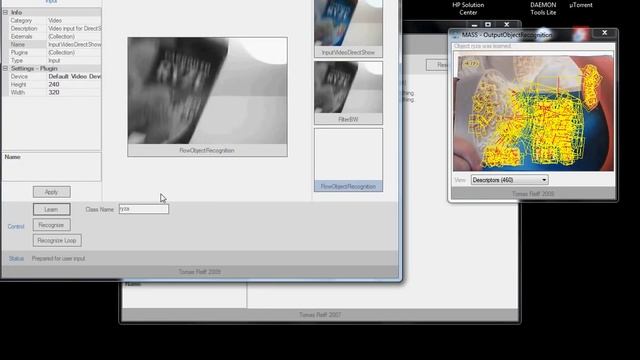Click the Apply button
The height and width of the screenshot is (360, 640).
pyautogui.click(x=51, y=192)
